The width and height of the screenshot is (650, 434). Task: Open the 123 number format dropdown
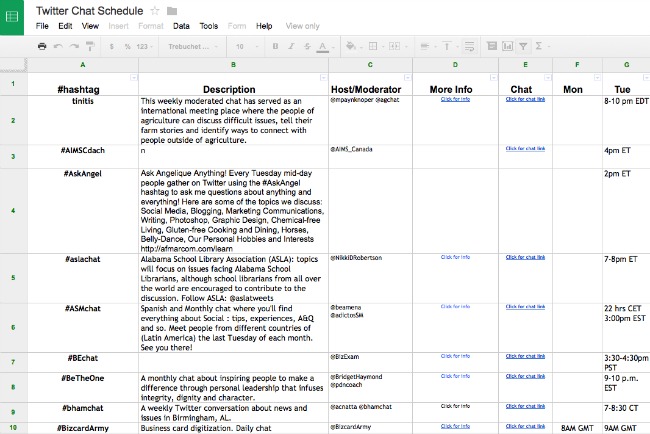click(144, 46)
